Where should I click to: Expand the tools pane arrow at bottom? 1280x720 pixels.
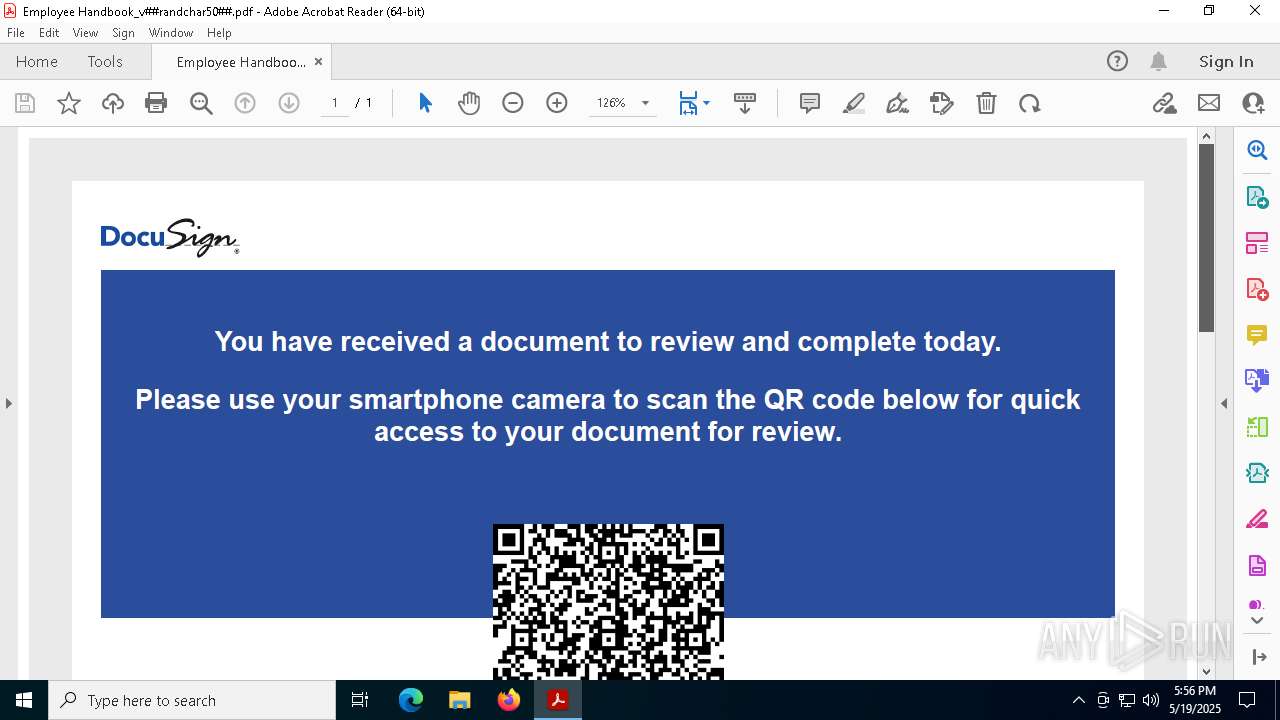point(1259,657)
